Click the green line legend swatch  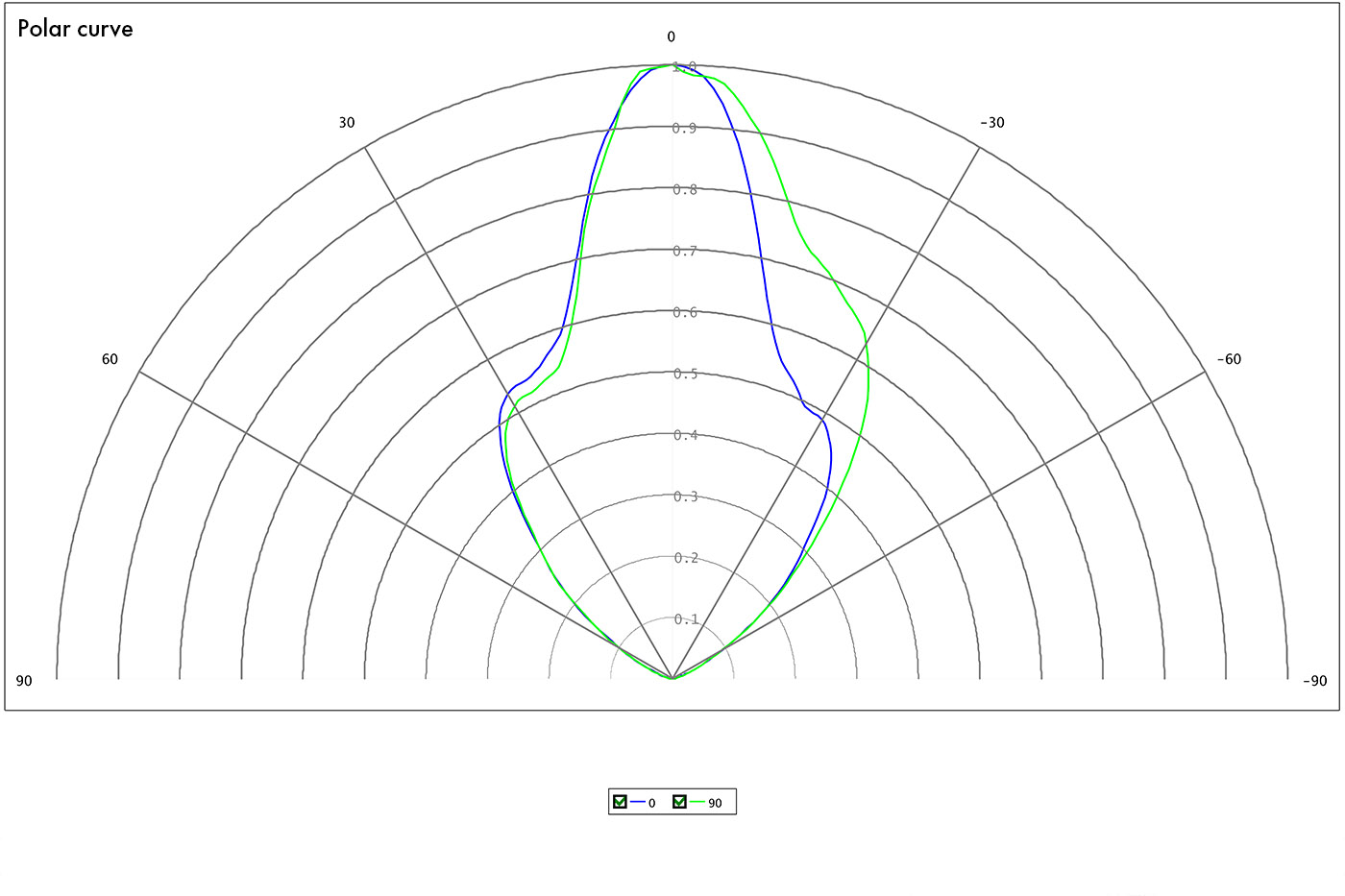[697, 802]
